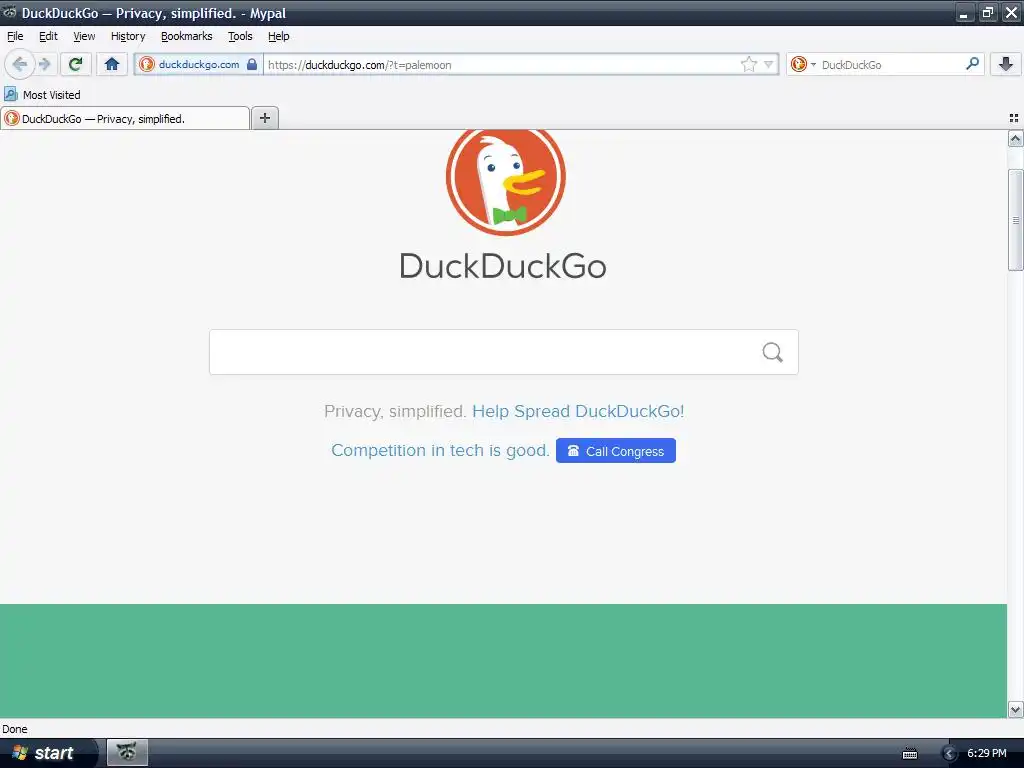Open the home page via house icon
The width and height of the screenshot is (1024, 768).
(x=112, y=64)
